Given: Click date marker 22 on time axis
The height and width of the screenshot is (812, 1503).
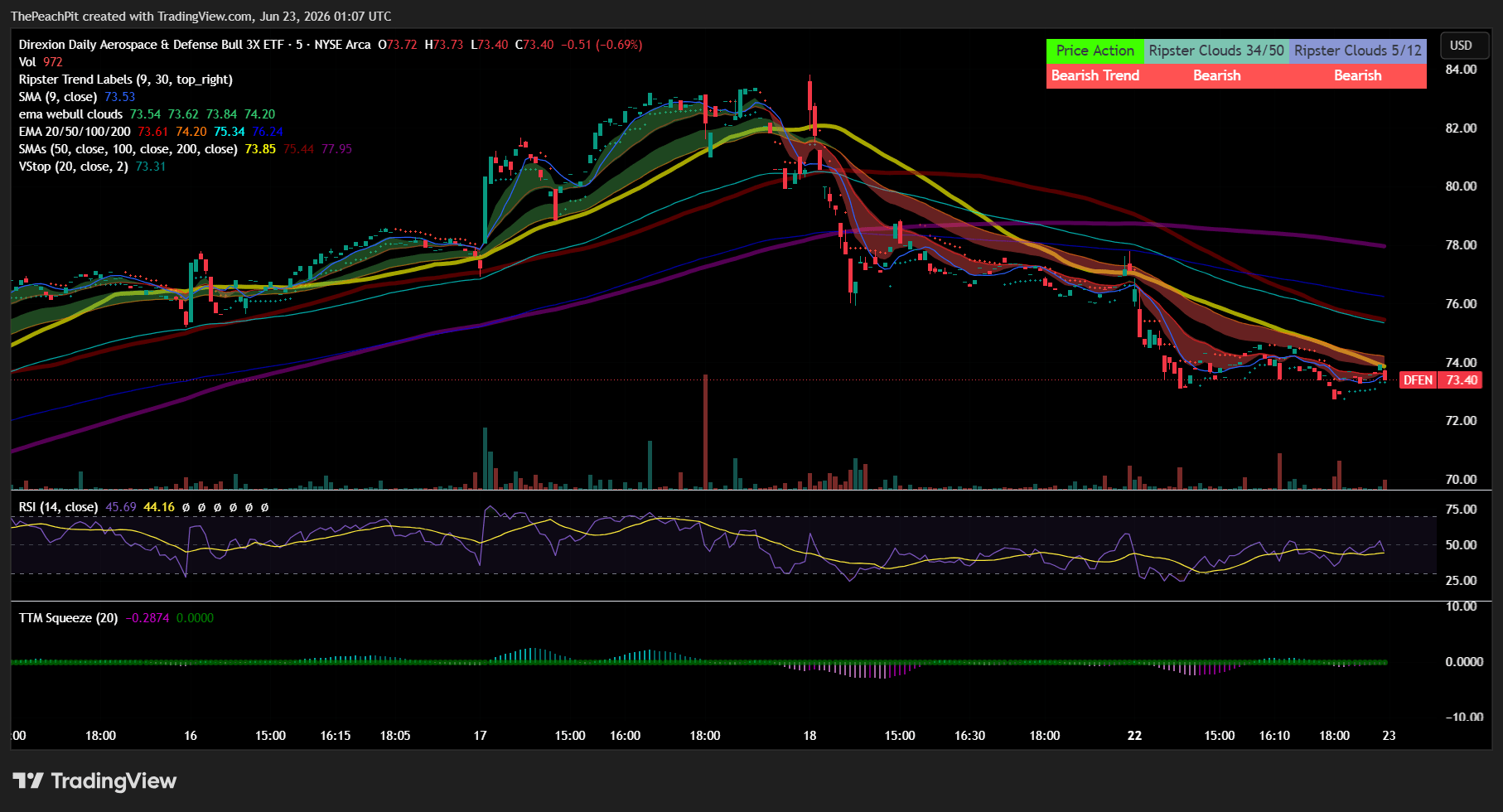Looking at the screenshot, I should 1134,736.
